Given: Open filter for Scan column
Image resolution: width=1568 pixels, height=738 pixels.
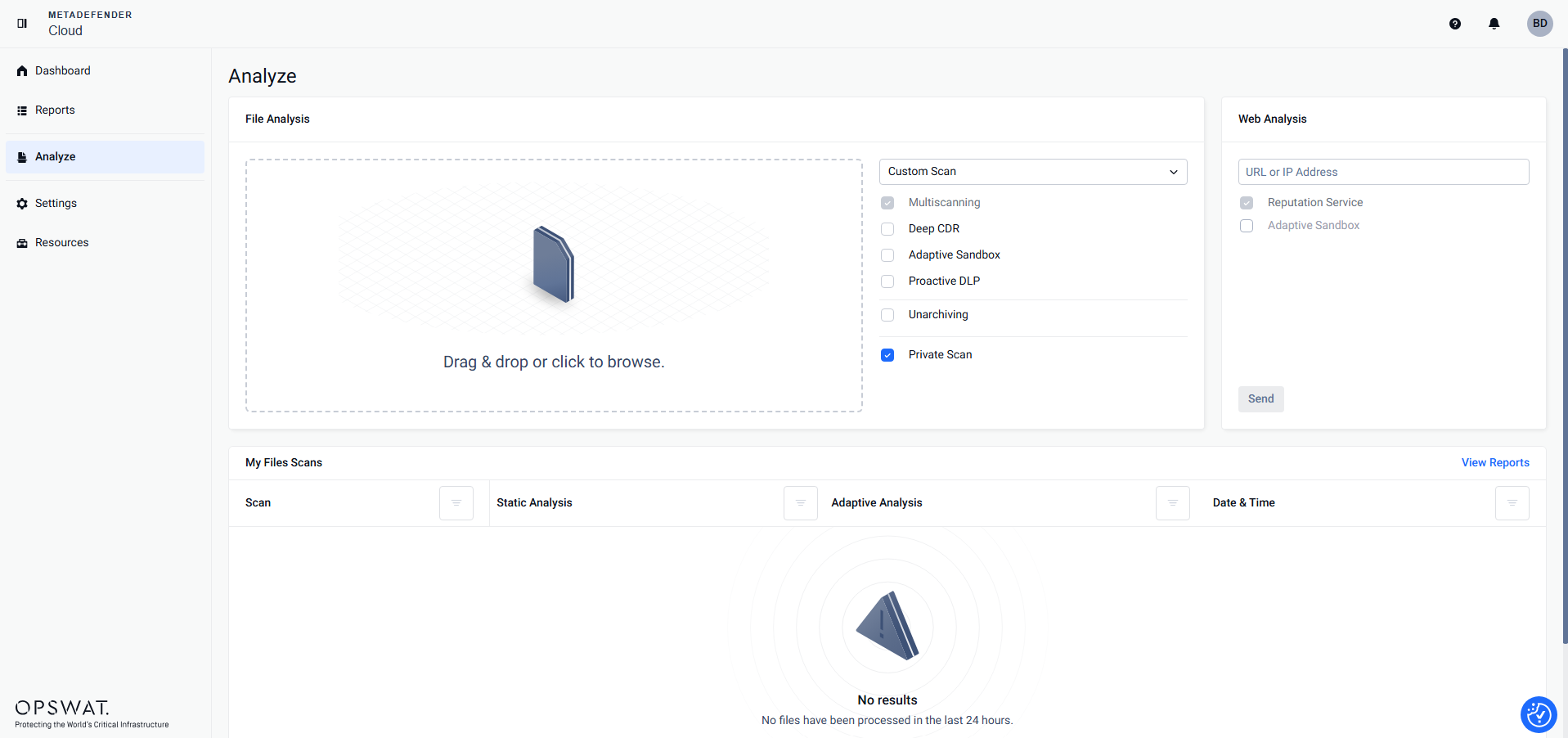Looking at the screenshot, I should (456, 503).
